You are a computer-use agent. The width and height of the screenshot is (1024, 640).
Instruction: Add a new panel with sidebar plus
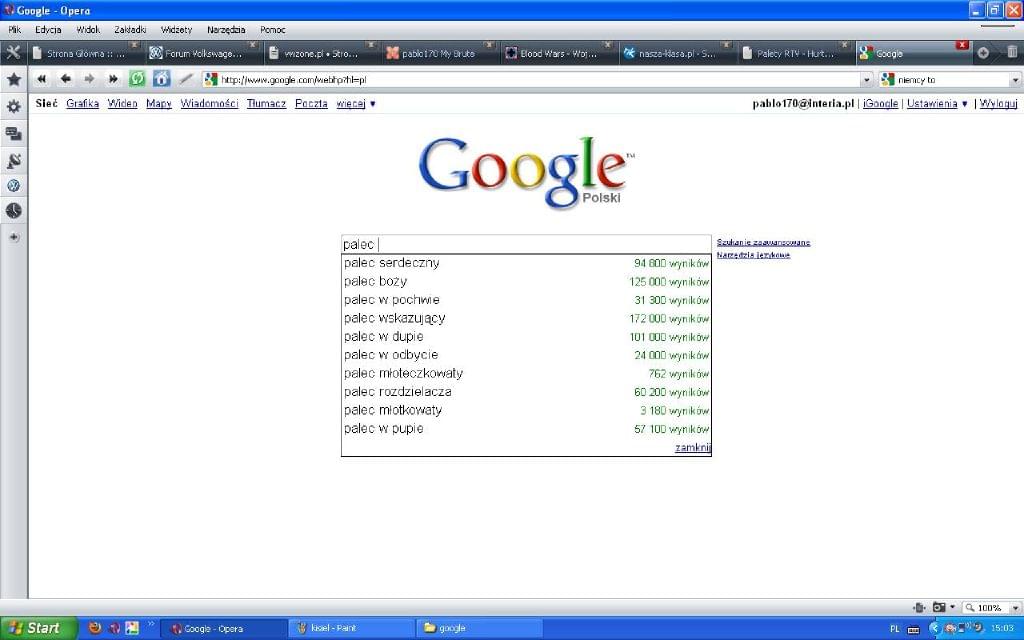click(x=14, y=238)
